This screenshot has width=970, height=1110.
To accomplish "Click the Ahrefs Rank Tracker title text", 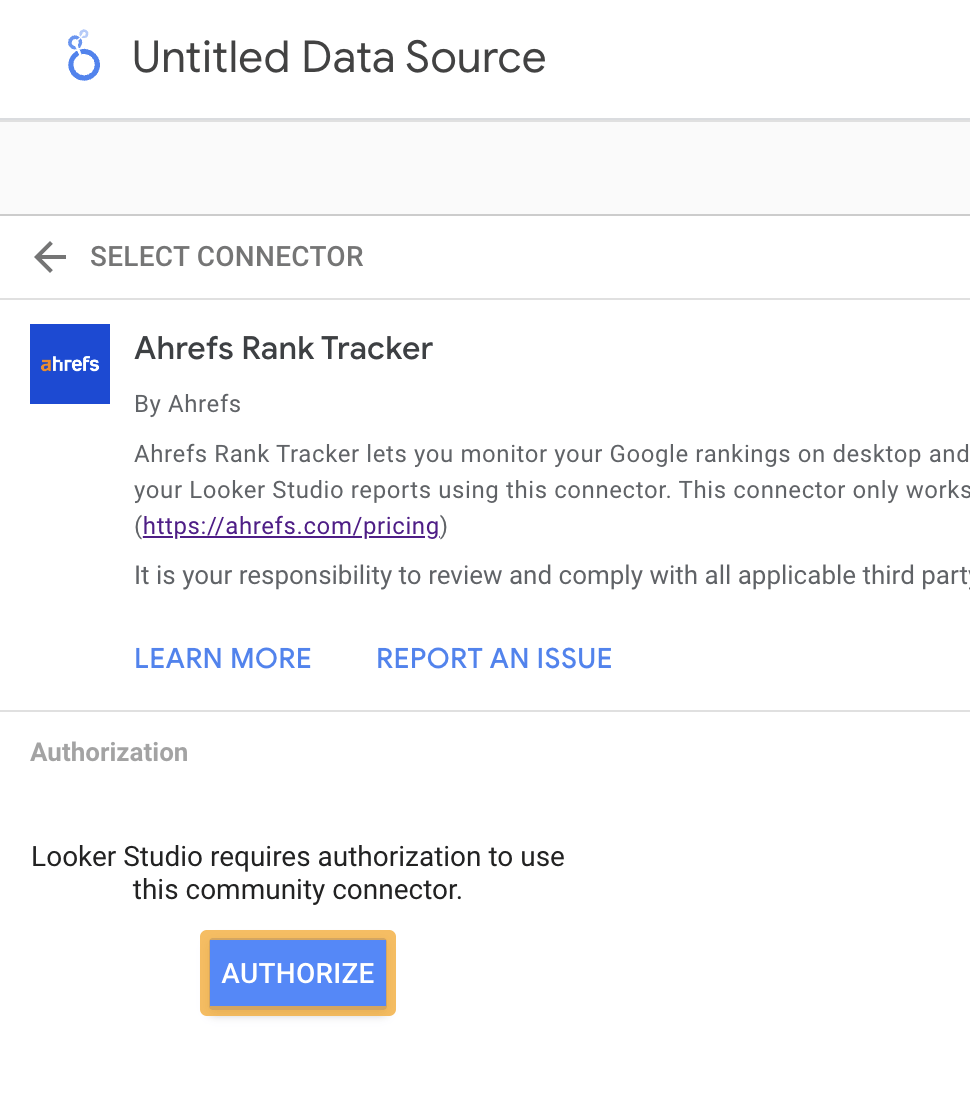I will (x=283, y=348).
